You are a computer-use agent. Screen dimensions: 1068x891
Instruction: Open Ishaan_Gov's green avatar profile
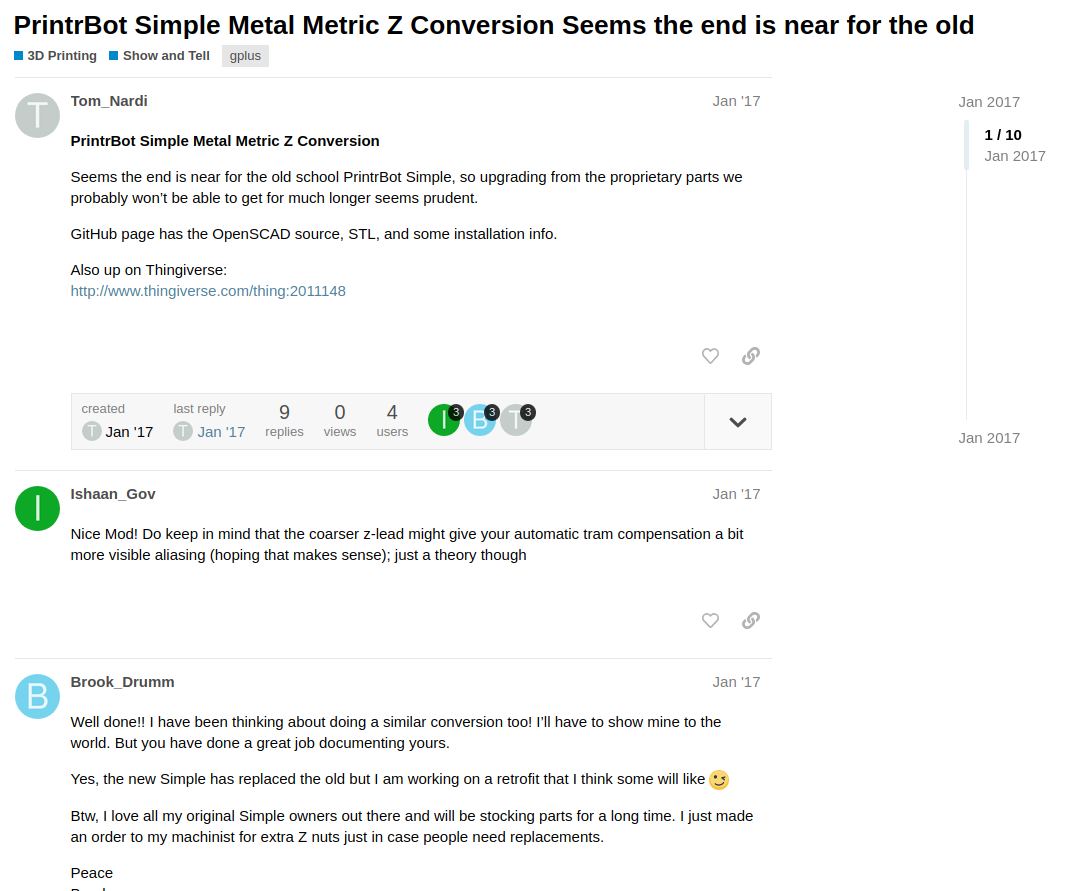(x=37, y=509)
